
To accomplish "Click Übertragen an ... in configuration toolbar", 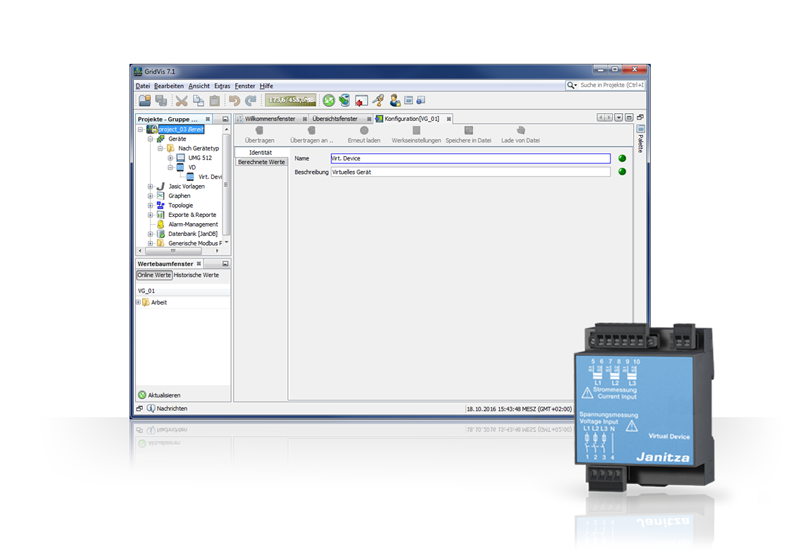I will tap(311, 135).
